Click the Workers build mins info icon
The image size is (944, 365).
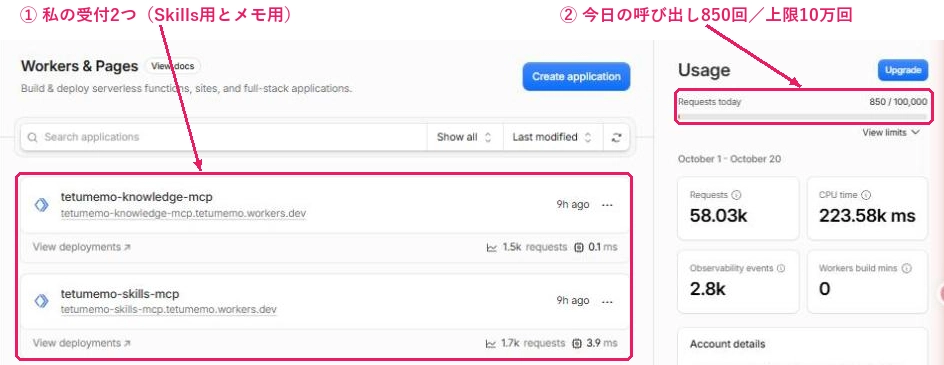pos(906,269)
